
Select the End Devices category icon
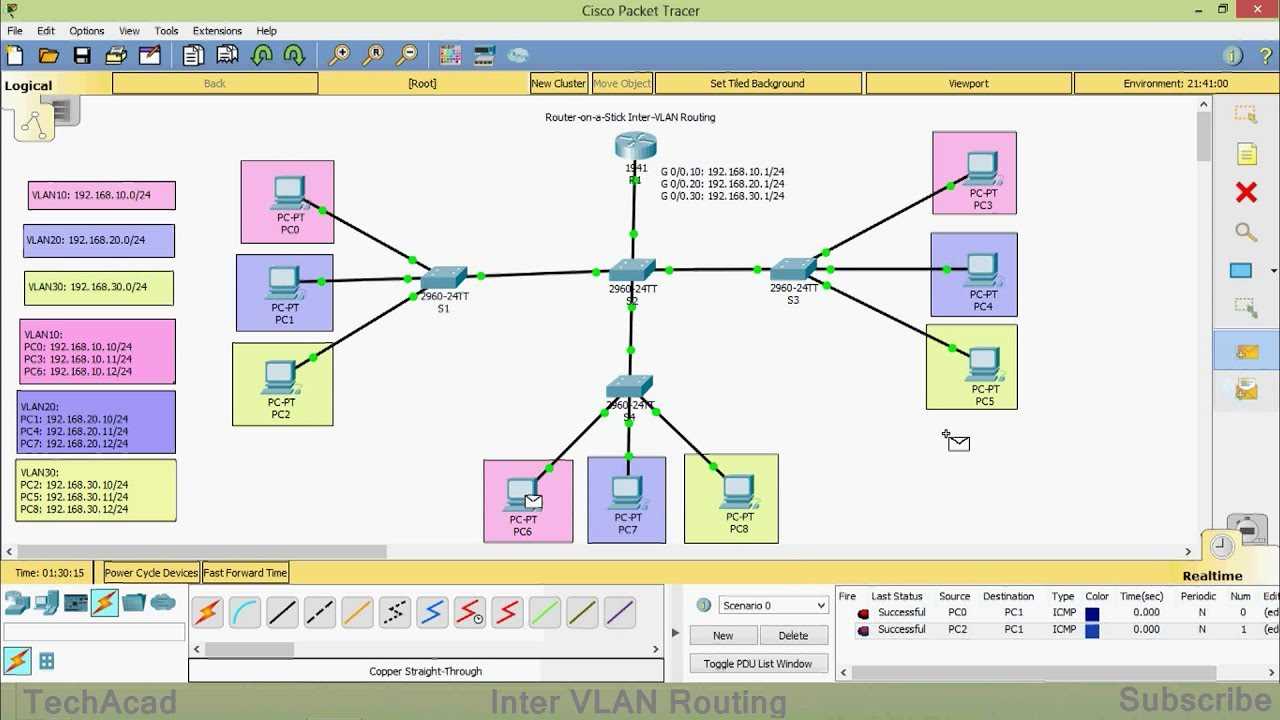pos(46,602)
